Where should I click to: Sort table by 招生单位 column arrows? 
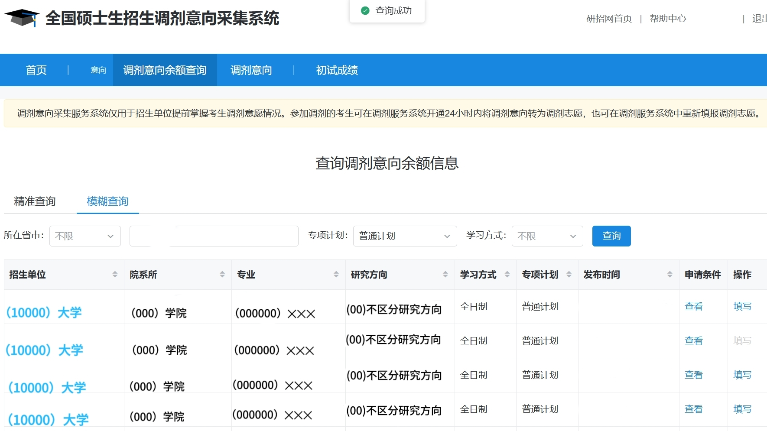tap(115, 274)
